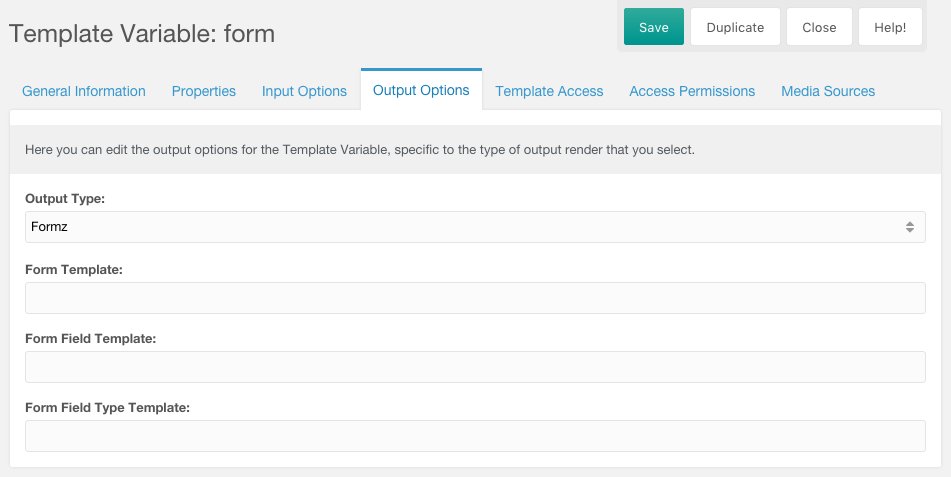
Task: Go to the Input Options tab
Action: [x=304, y=91]
